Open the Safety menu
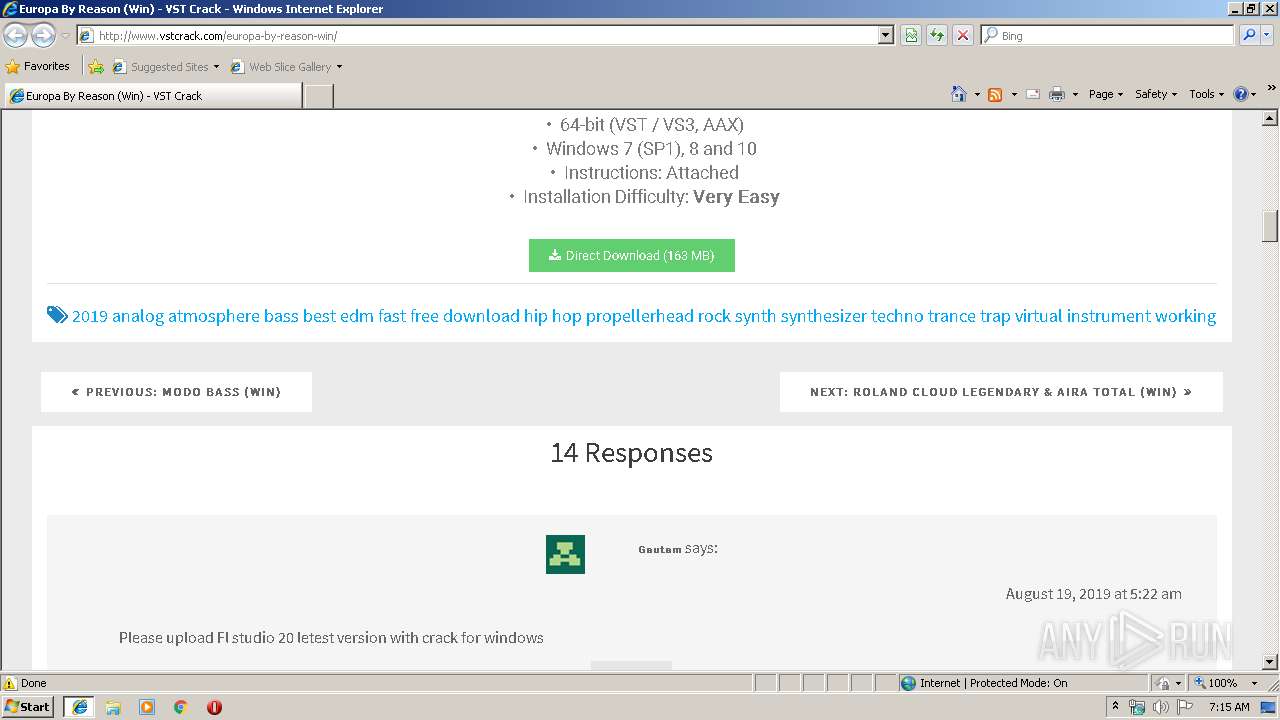1280x720 pixels. [1155, 94]
